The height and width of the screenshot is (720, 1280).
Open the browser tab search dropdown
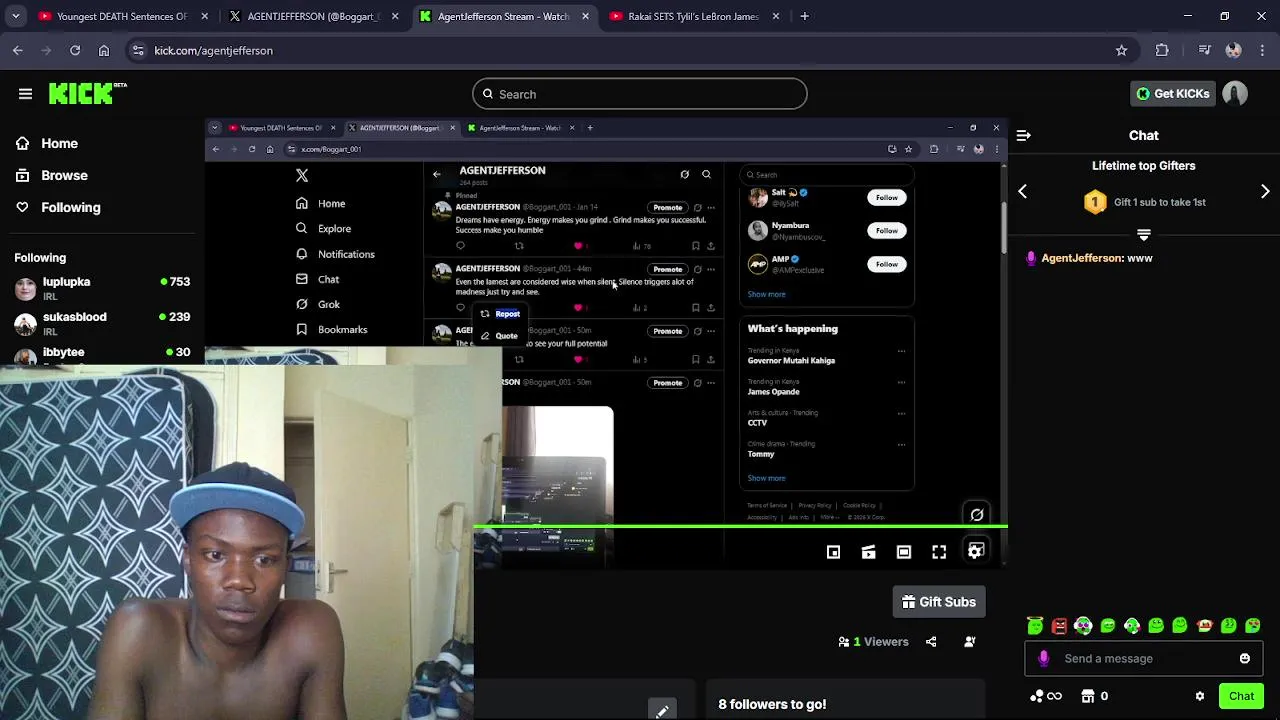(15, 16)
